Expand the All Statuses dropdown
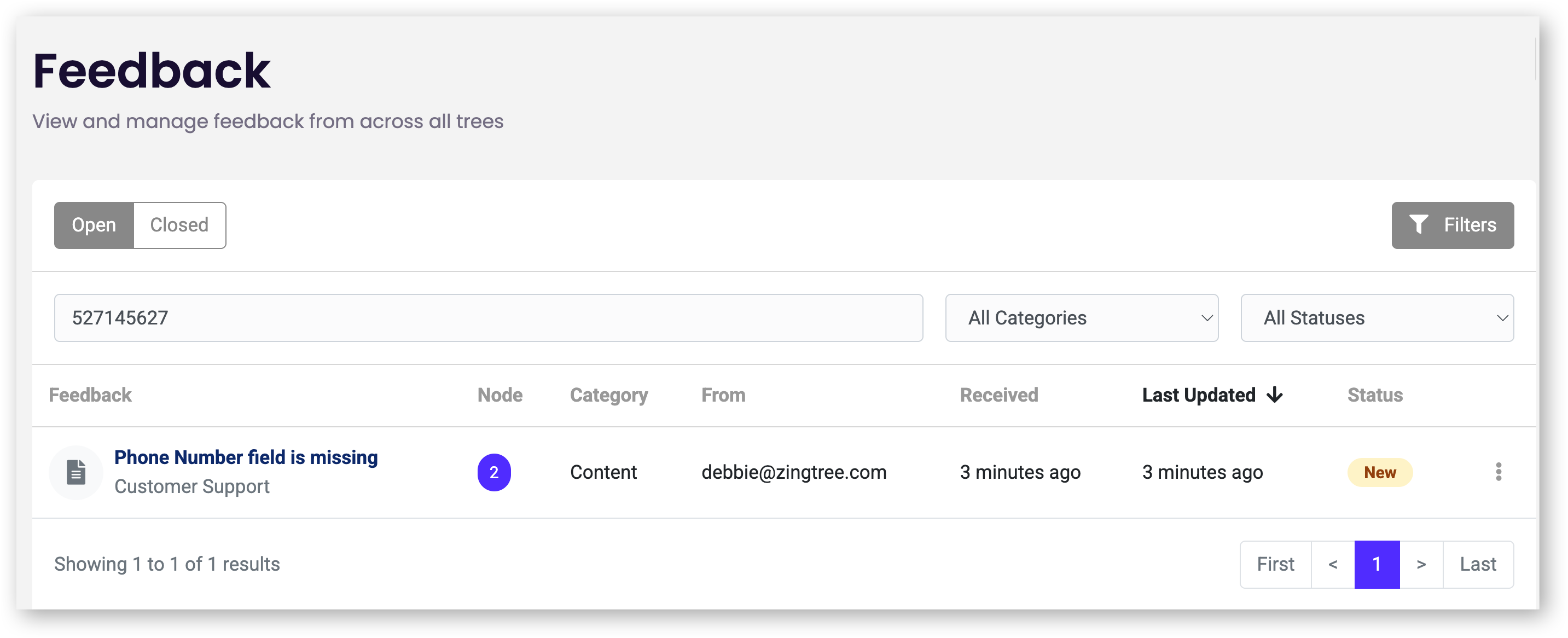 [x=1377, y=318]
